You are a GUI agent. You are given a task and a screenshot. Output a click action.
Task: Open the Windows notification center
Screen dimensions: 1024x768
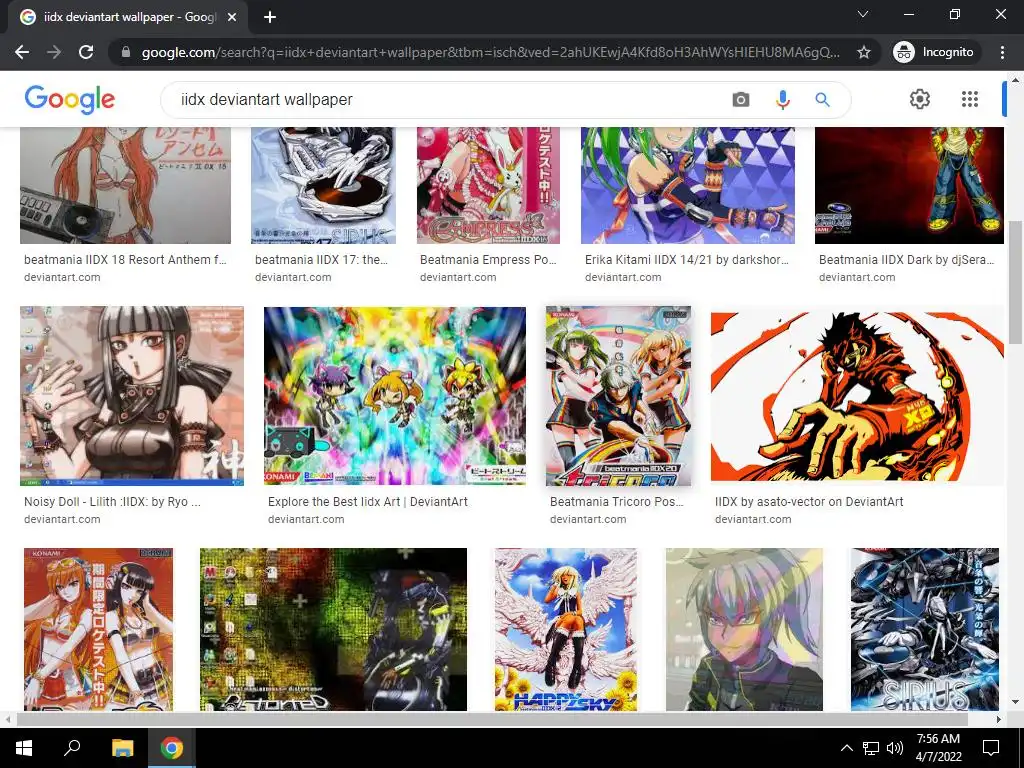pos(991,748)
